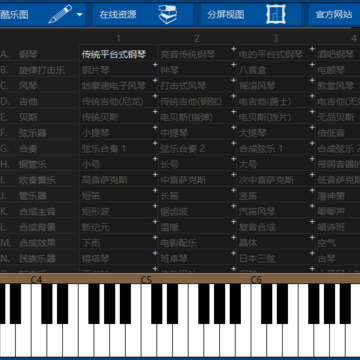Select the 复音合成 instrument

click(257, 227)
